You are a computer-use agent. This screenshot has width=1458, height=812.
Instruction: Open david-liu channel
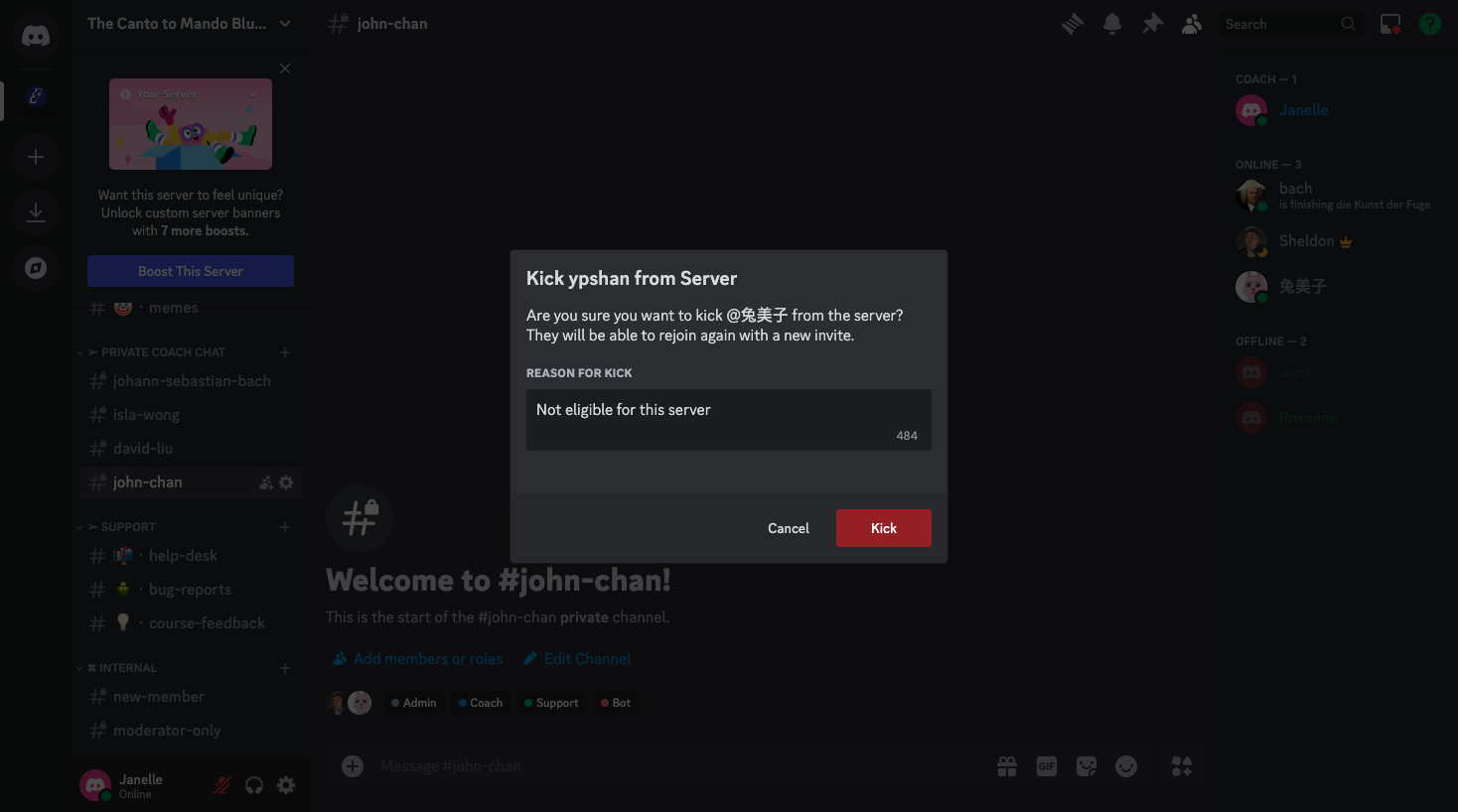coord(191,449)
